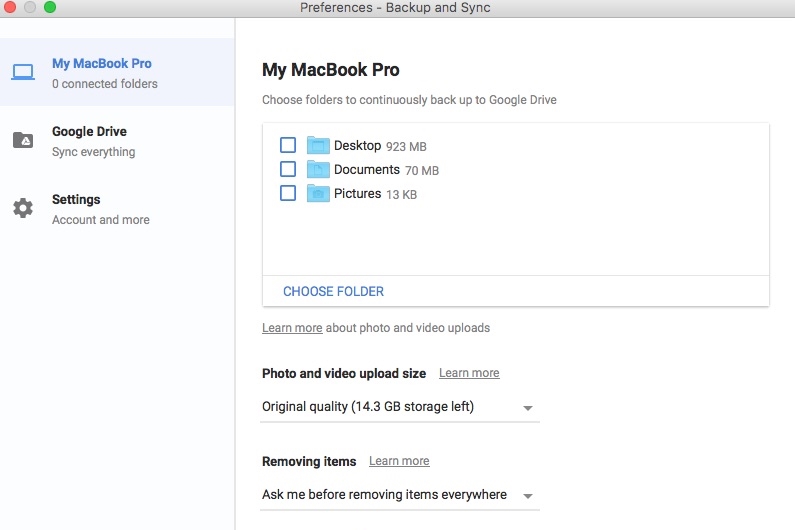Click the 923 MB size text
The width and height of the screenshot is (795, 530).
click(x=406, y=147)
